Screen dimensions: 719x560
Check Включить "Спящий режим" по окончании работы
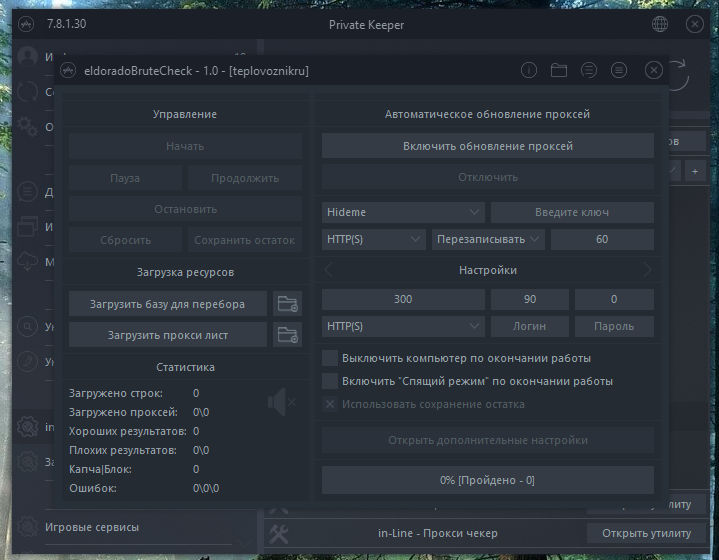coord(330,381)
